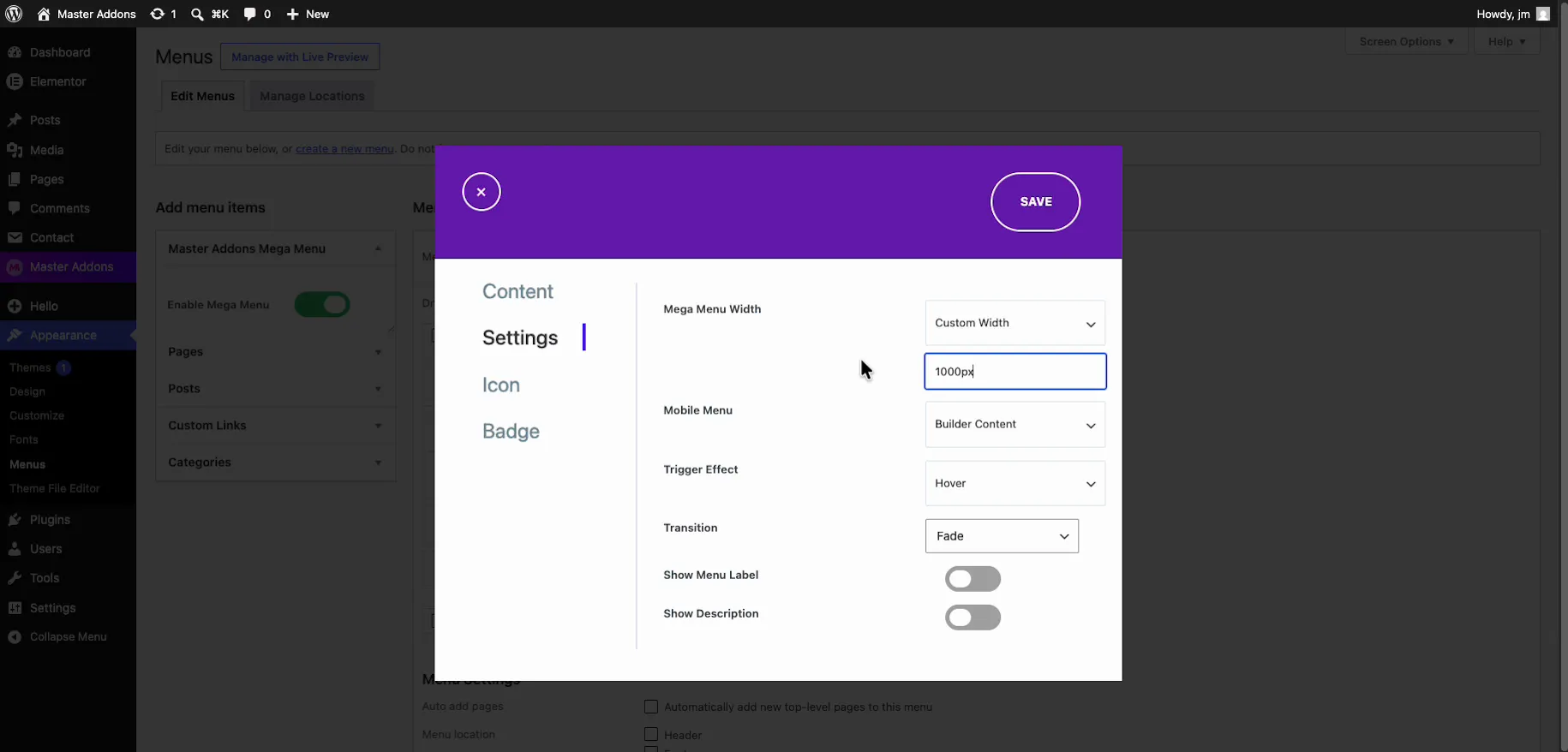Click the Hello icon in sidebar
Screen dimensions: 1568x752
15,306
